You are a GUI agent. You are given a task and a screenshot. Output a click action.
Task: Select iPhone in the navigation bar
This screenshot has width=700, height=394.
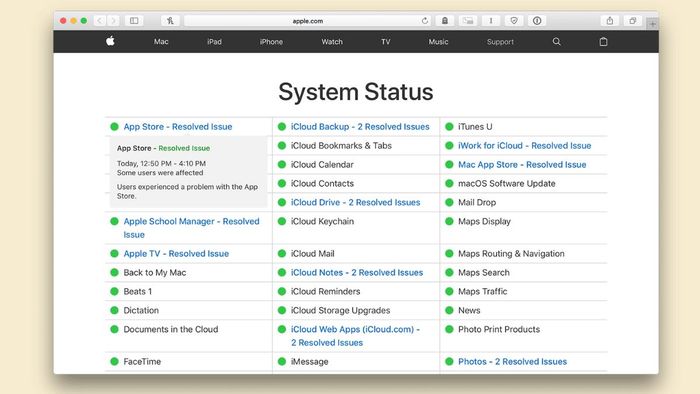(x=271, y=41)
